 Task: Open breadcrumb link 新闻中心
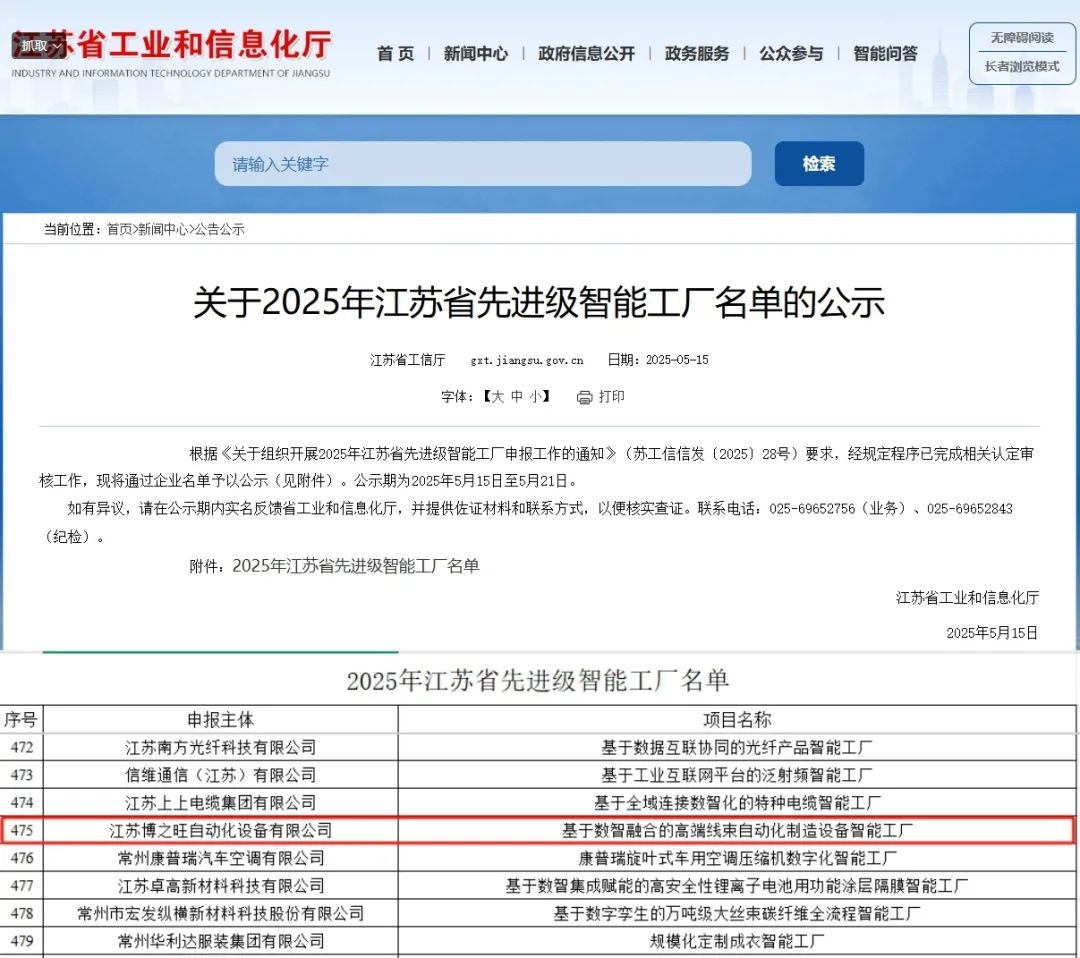163,229
